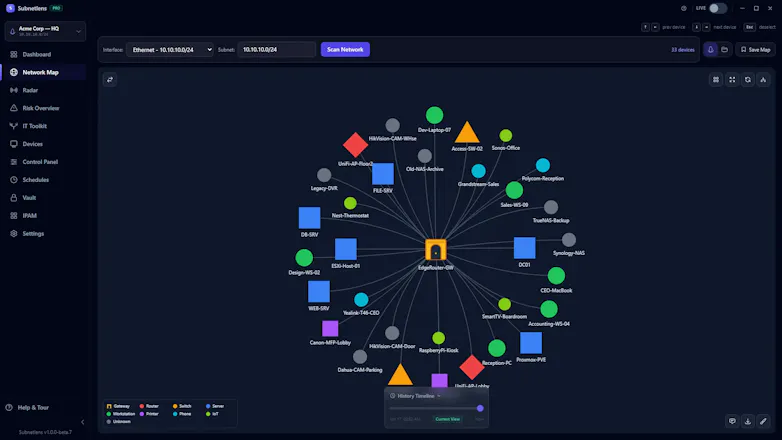Click the History Timeline slider handle
782x440 pixels.
point(480,408)
